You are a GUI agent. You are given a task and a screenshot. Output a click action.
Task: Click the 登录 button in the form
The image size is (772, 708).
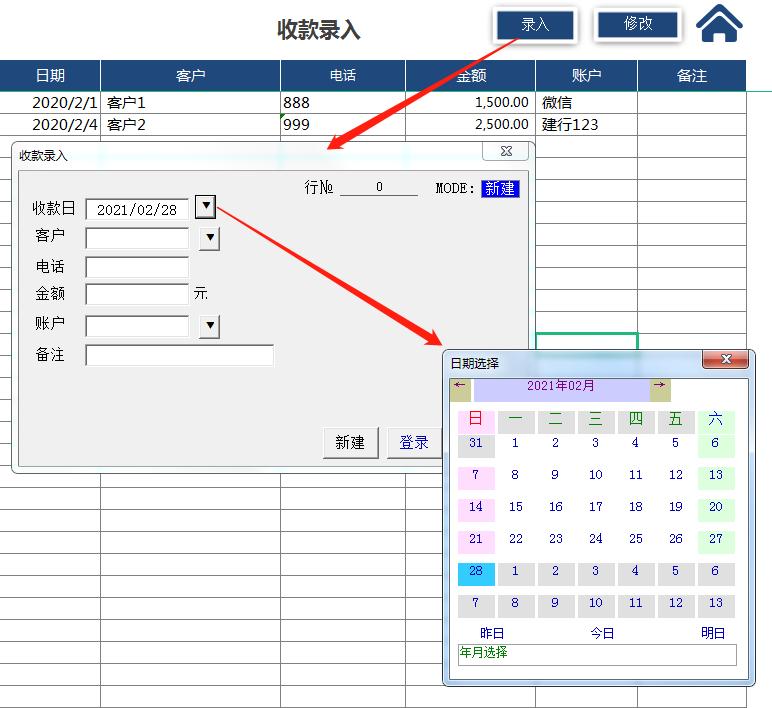tap(415, 443)
